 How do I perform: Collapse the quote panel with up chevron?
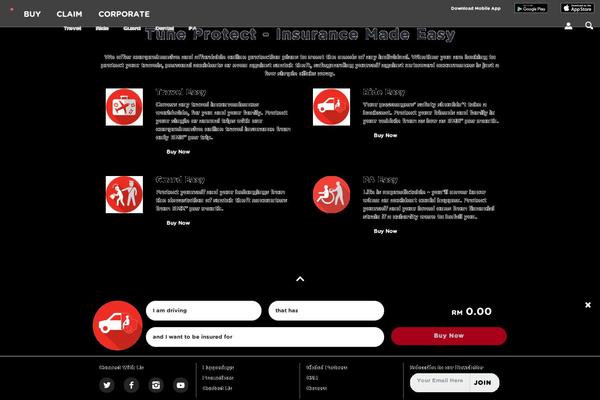[x=300, y=279]
